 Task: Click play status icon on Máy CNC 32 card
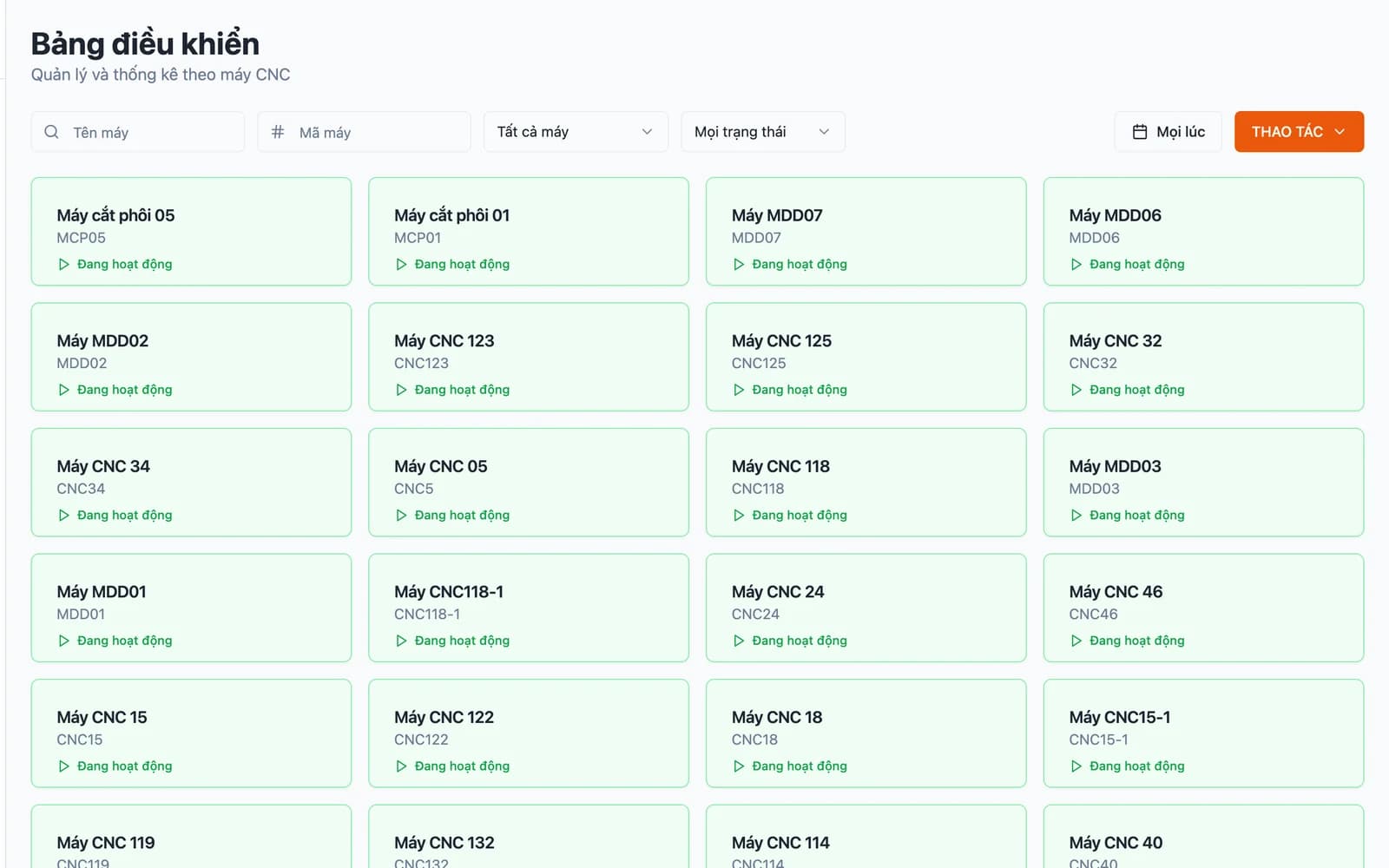pos(1076,390)
